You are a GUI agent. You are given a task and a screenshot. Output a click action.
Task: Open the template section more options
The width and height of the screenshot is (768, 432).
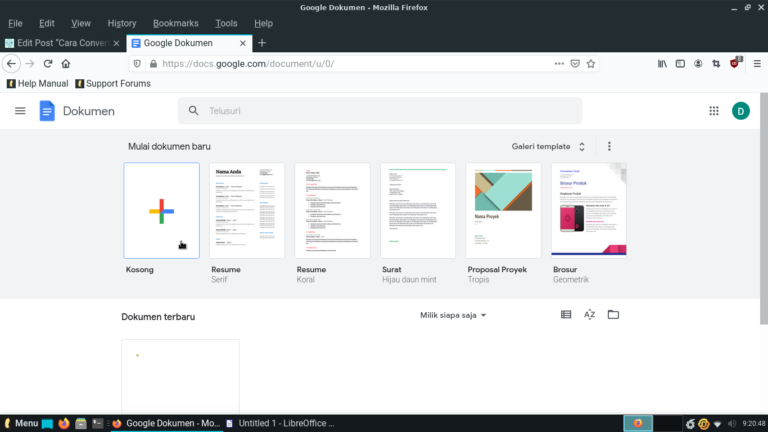[x=609, y=146]
